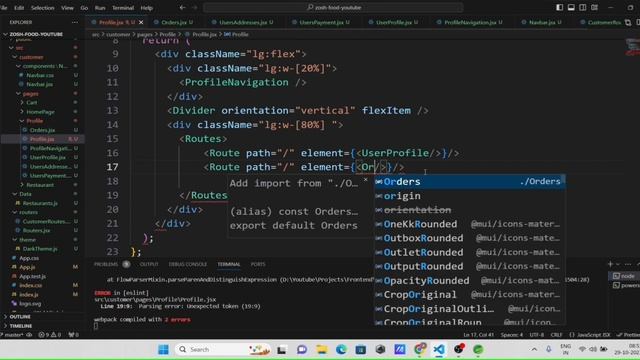This screenshot has width=640, height=360.
Task: Switch to the PROBLEMS panel tab
Action: 106,264
